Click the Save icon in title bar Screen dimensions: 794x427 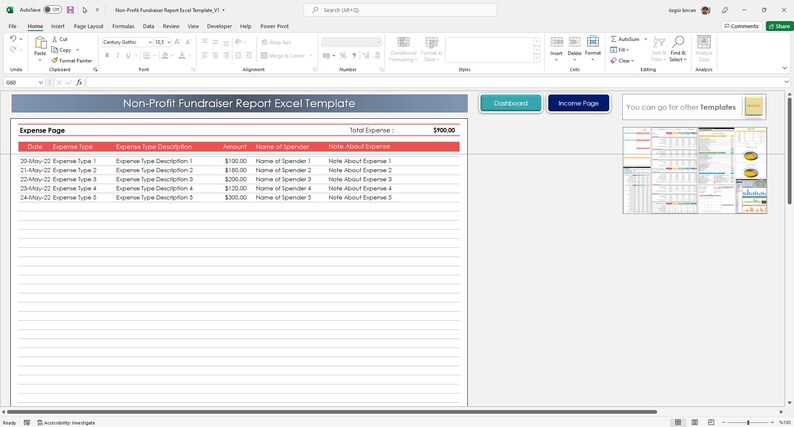[x=70, y=10]
